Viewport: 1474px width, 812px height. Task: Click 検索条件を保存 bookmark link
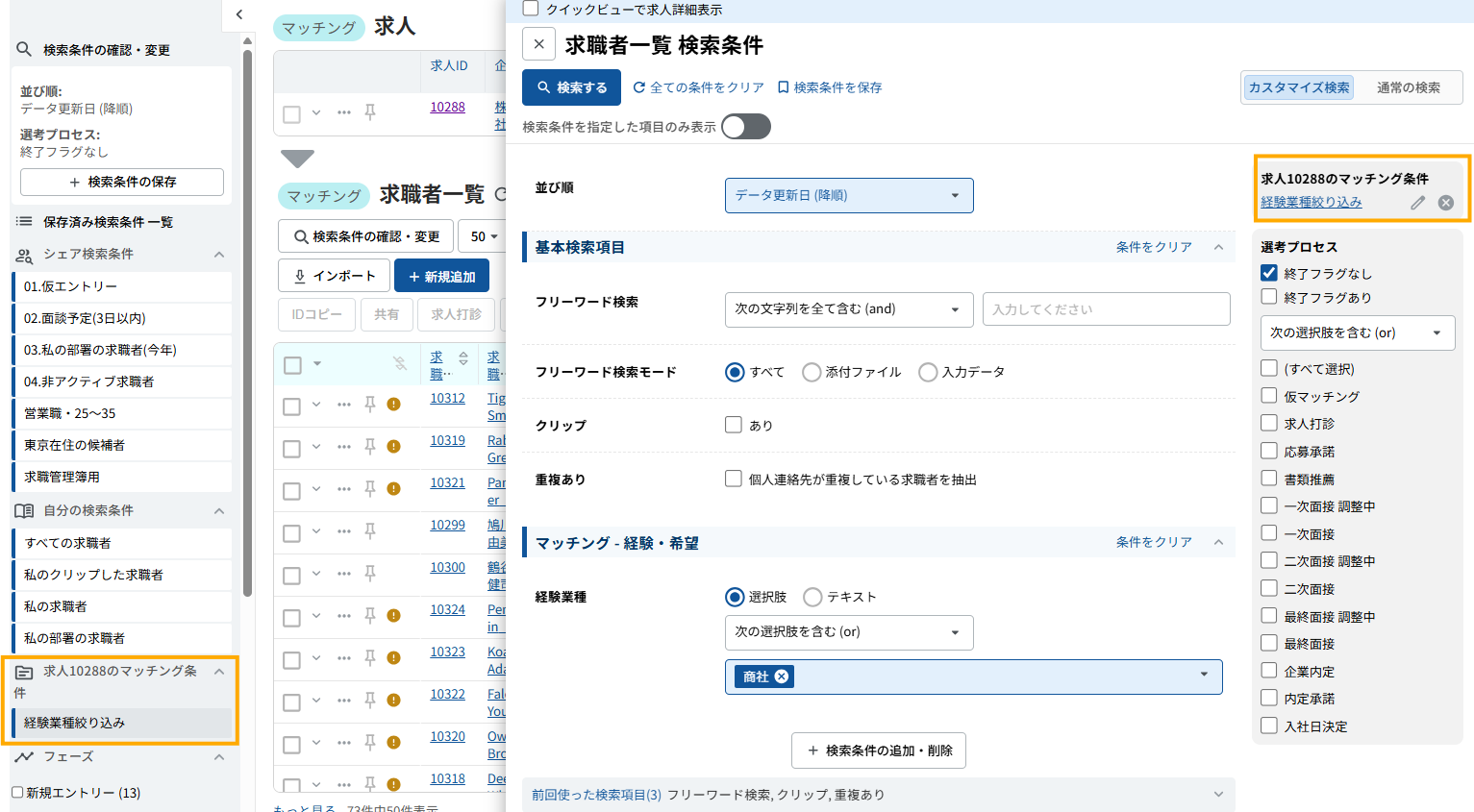pyautogui.click(x=830, y=87)
